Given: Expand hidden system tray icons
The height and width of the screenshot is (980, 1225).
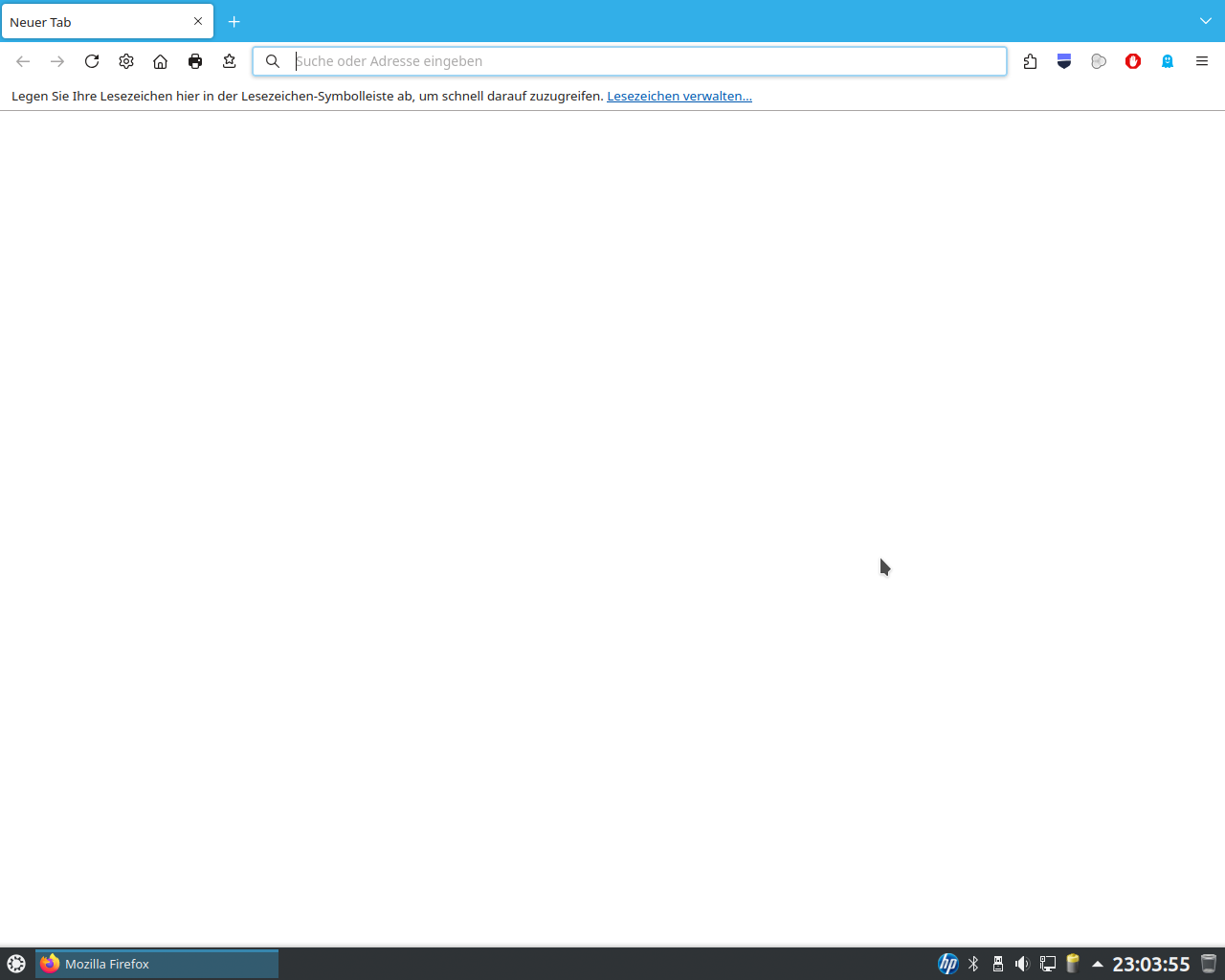Looking at the screenshot, I should 1098,964.
